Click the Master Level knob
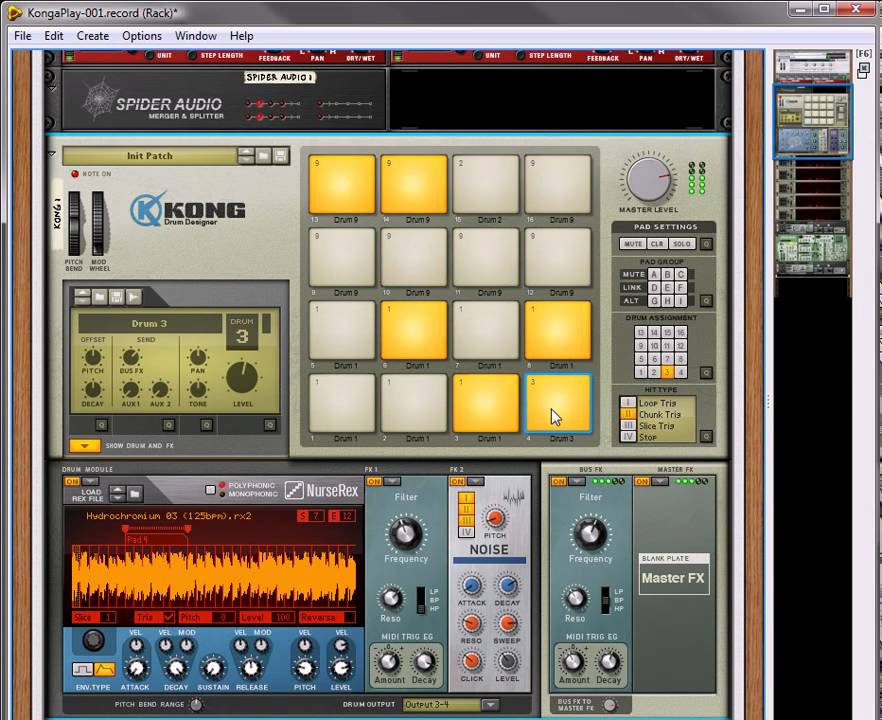Screen dimensions: 882x720 coord(649,178)
